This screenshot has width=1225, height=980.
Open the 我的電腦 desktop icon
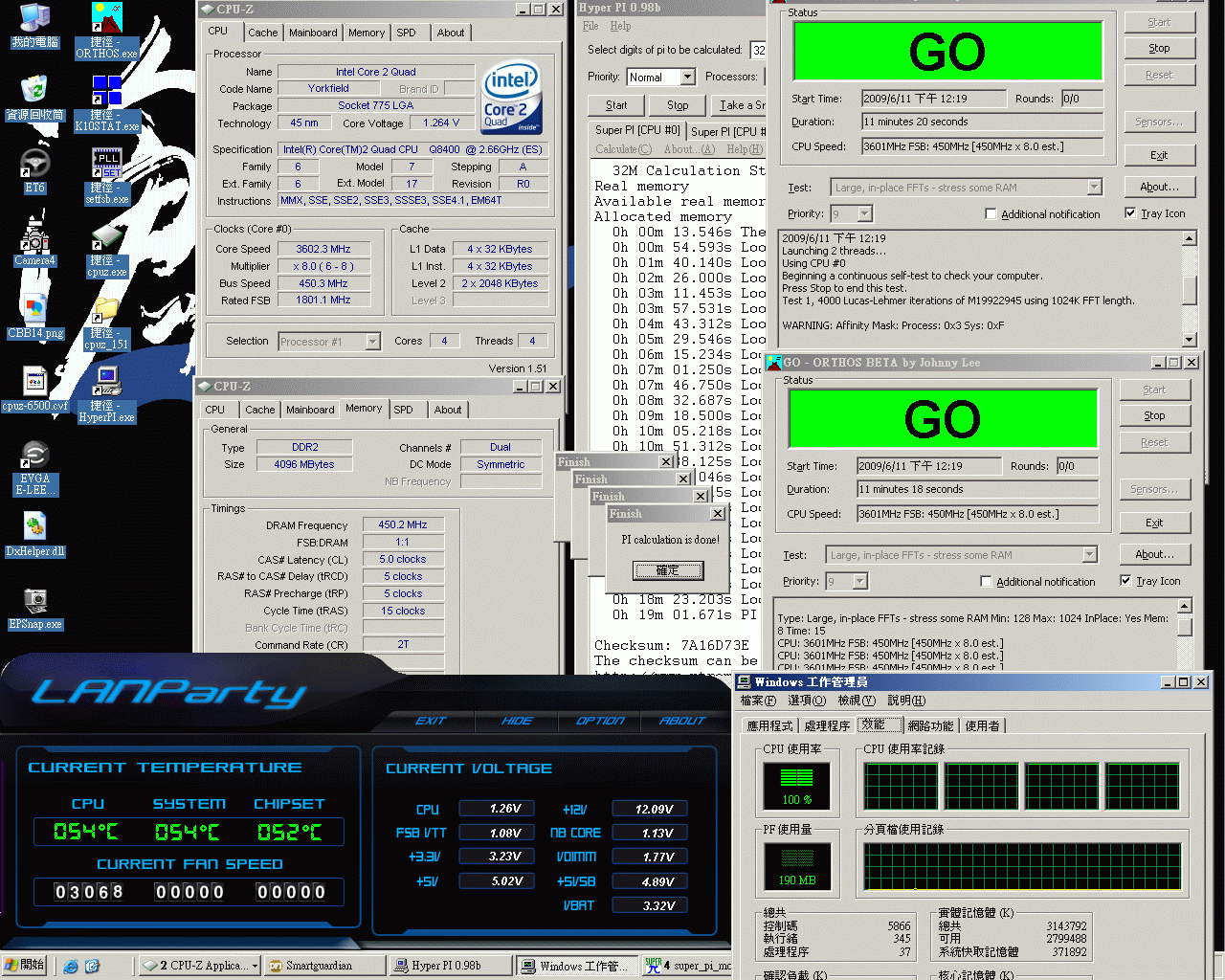tap(34, 26)
